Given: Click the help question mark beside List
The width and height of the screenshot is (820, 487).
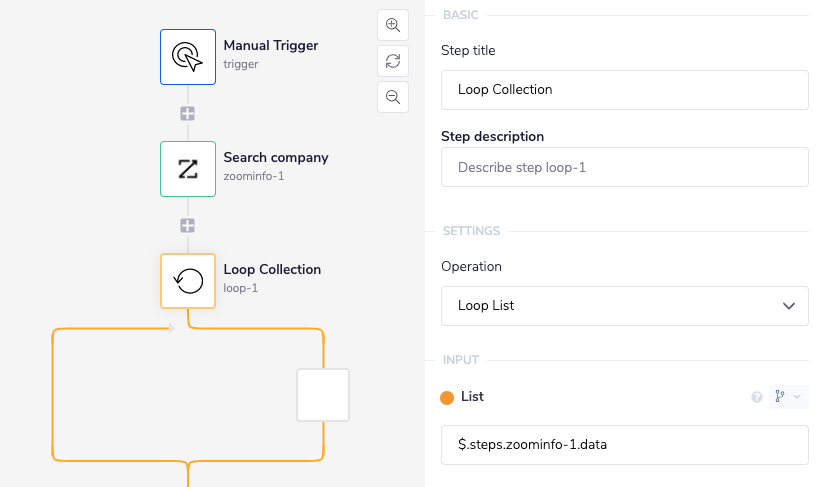Looking at the screenshot, I should pyautogui.click(x=757, y=397).
